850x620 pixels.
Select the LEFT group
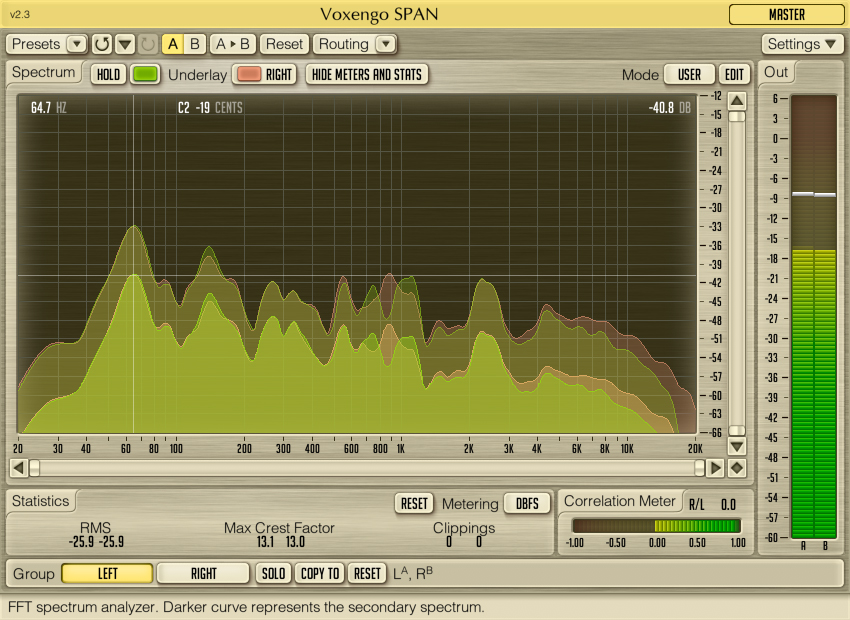pyautogui.click(x=107, y=573)
